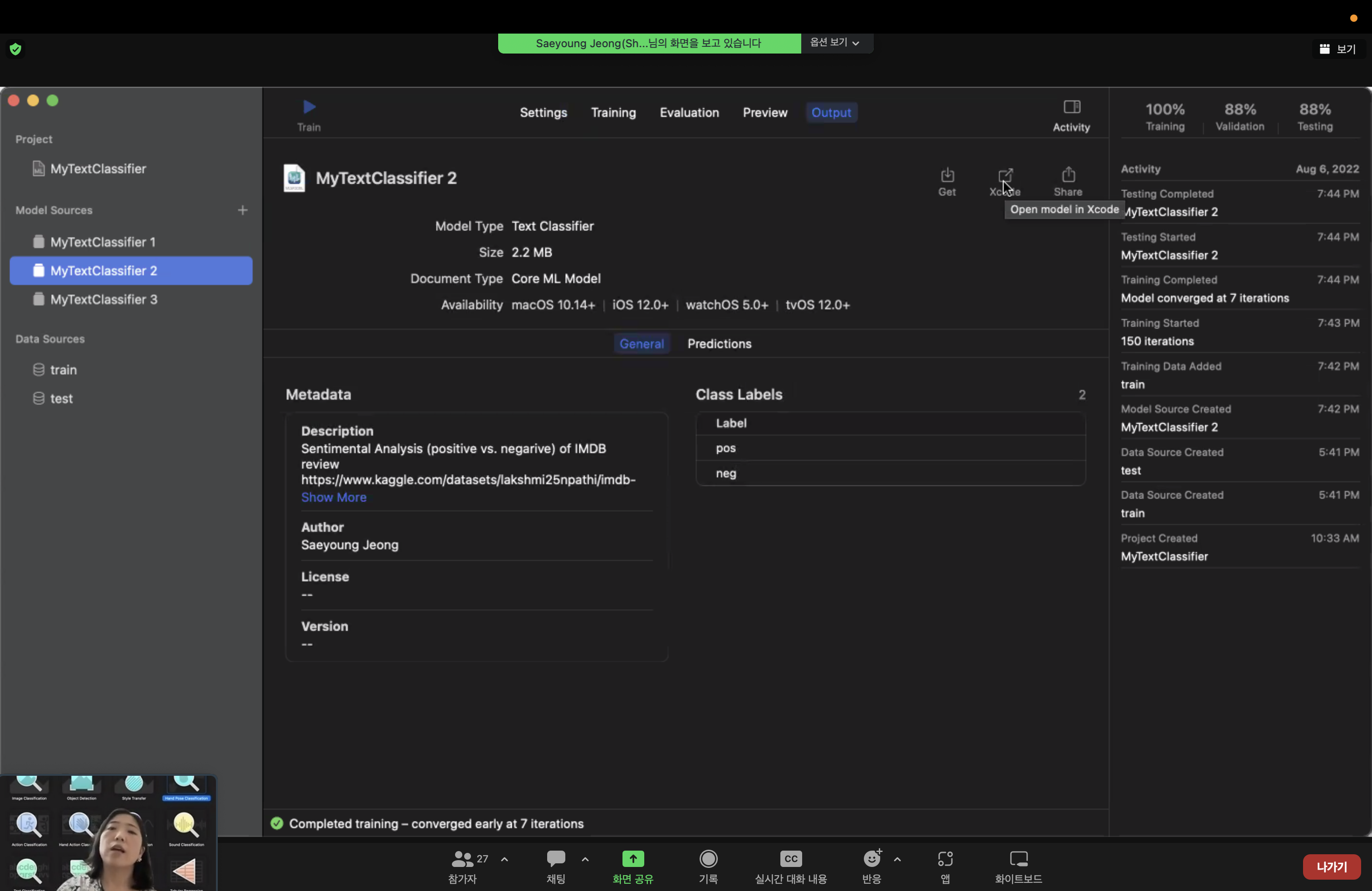Select the Predictions sub-tab
This screenshot has width=1372, height=891.
(720, 344)
